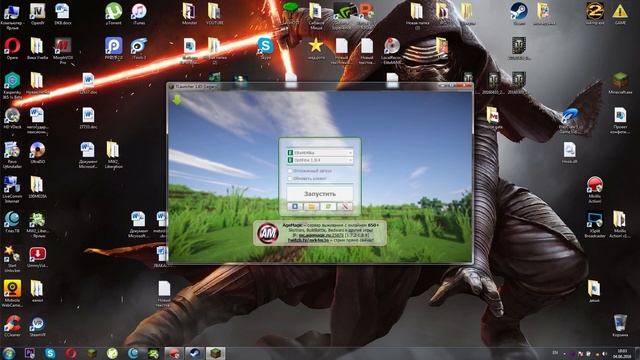Follow the twitch.tv link in banner
The height and width of the screenshot is (360, 640).
click(308, 240)
